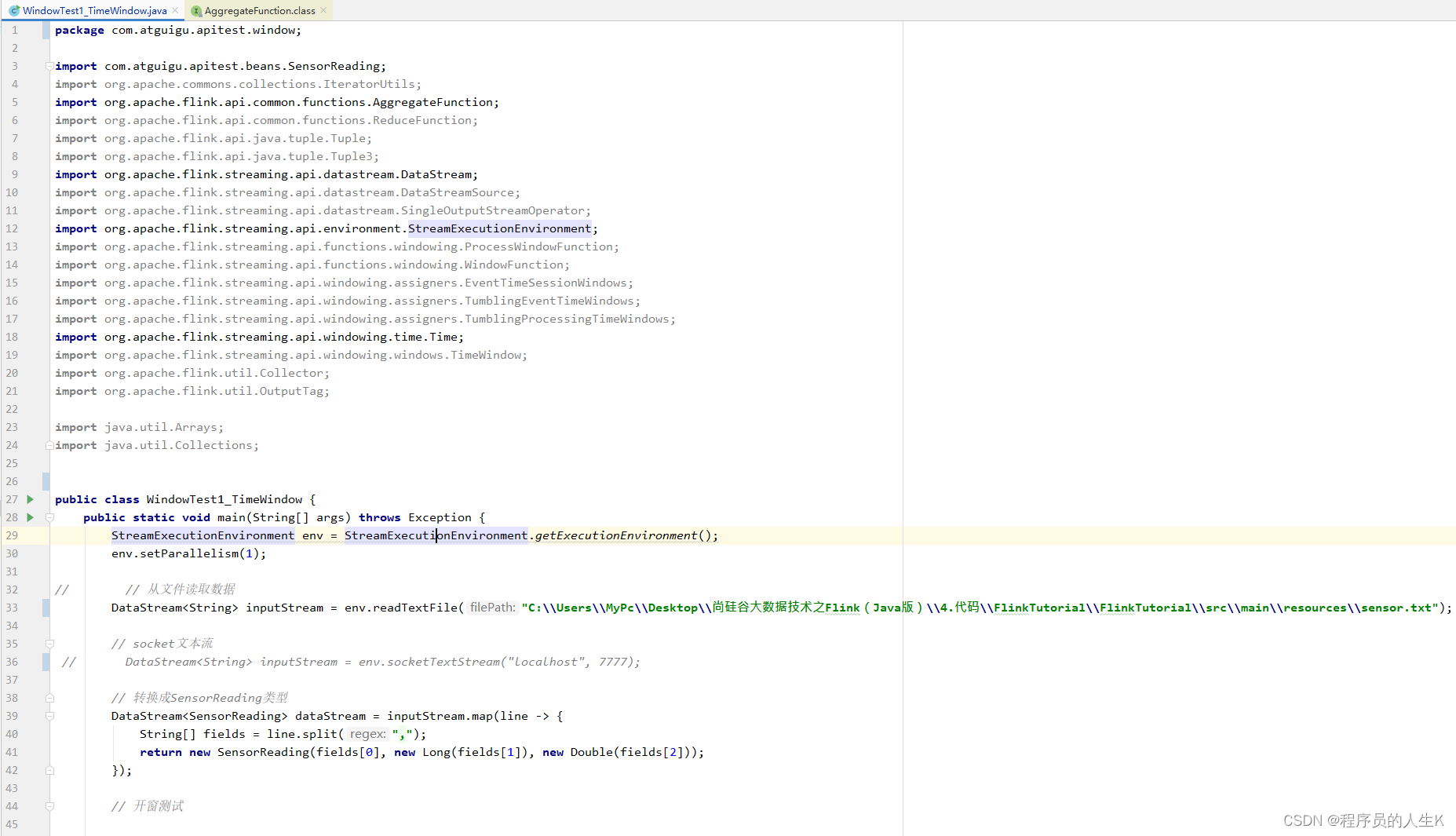Click line number 12 in the gutter
1456x836 pixels.
click(x=12, y=228)
